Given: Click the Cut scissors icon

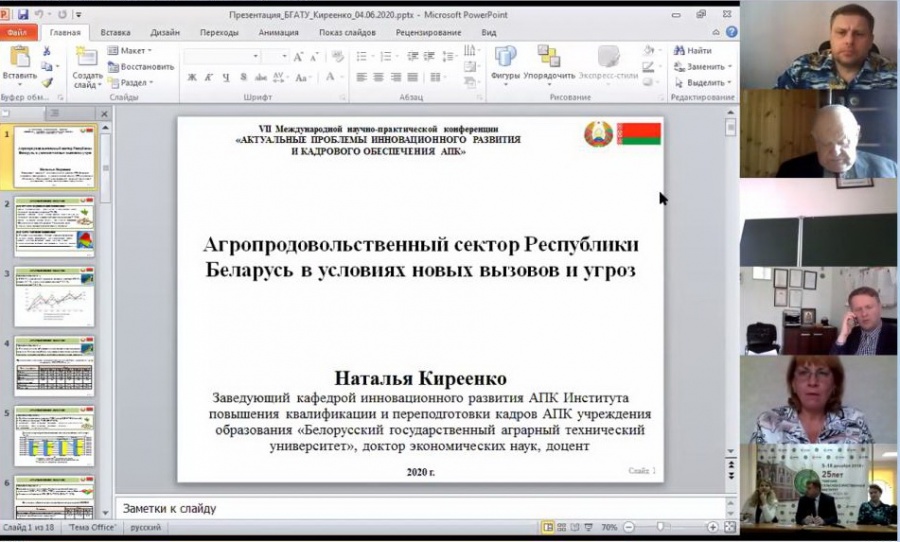Looking at the screenshot, I should (x=47, y=51).
